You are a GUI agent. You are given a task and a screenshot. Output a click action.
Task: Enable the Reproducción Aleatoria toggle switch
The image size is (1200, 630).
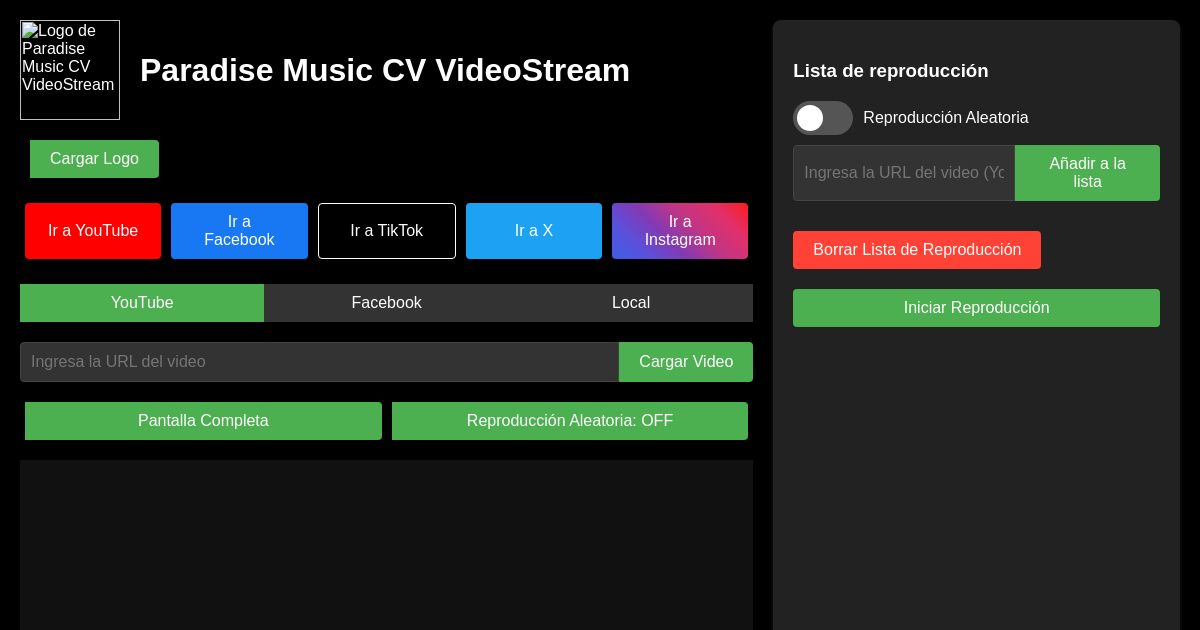tap(823, 118)
